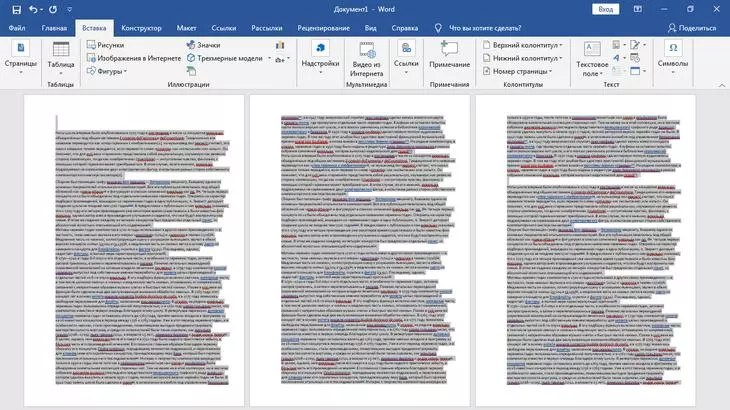Add a comment with Примечание
Screen dimensions: 730x410
[x=449, y=55]
